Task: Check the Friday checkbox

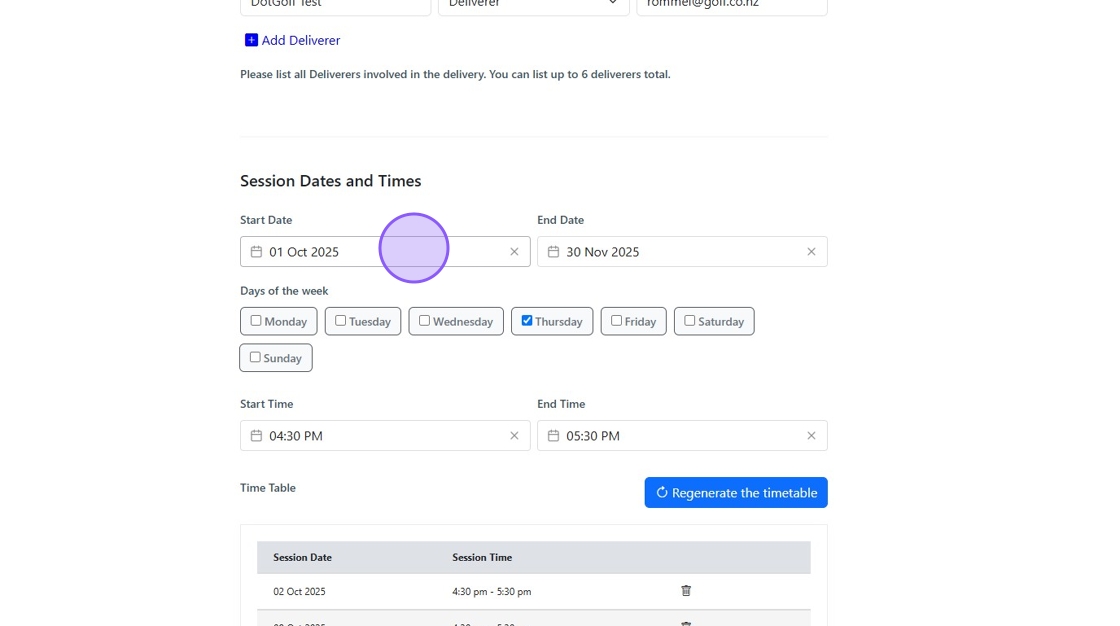Action: click(616, 321)
